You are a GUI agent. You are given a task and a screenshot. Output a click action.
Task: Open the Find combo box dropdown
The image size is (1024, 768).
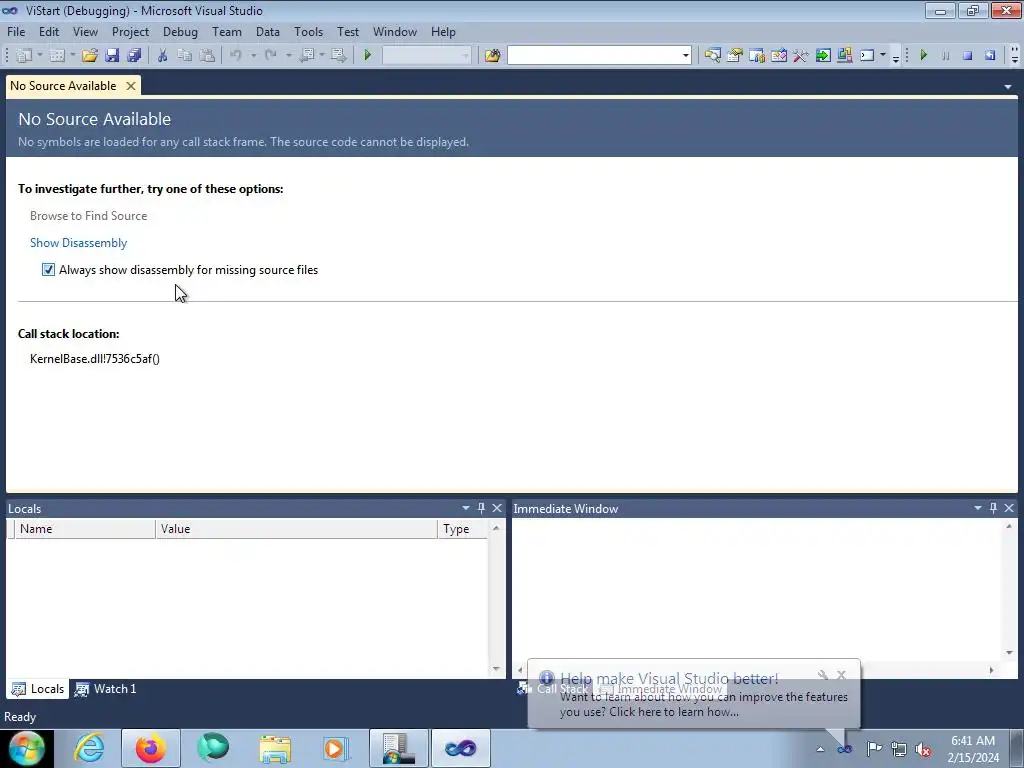pos(686,56)
